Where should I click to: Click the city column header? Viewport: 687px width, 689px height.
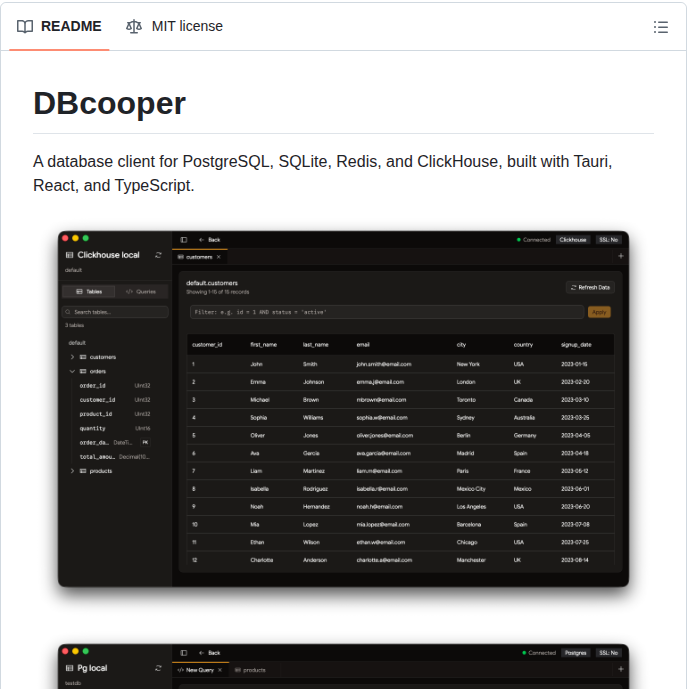461,344
